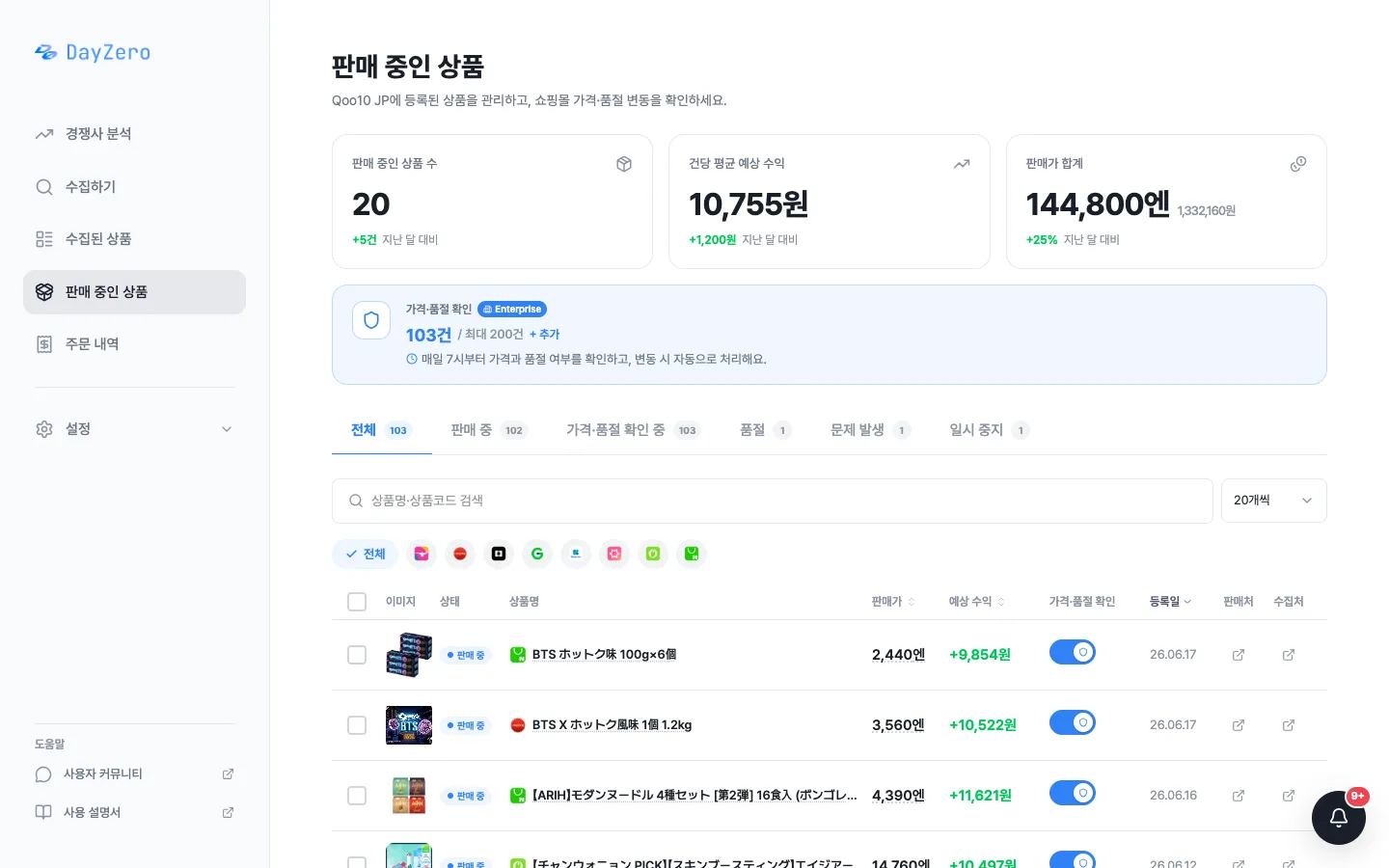Image resolution: width=1389 pixels, height=868 pixels.
Task: Switch to the 가격·품절 확인 중 tab
Action: [633, 430]
